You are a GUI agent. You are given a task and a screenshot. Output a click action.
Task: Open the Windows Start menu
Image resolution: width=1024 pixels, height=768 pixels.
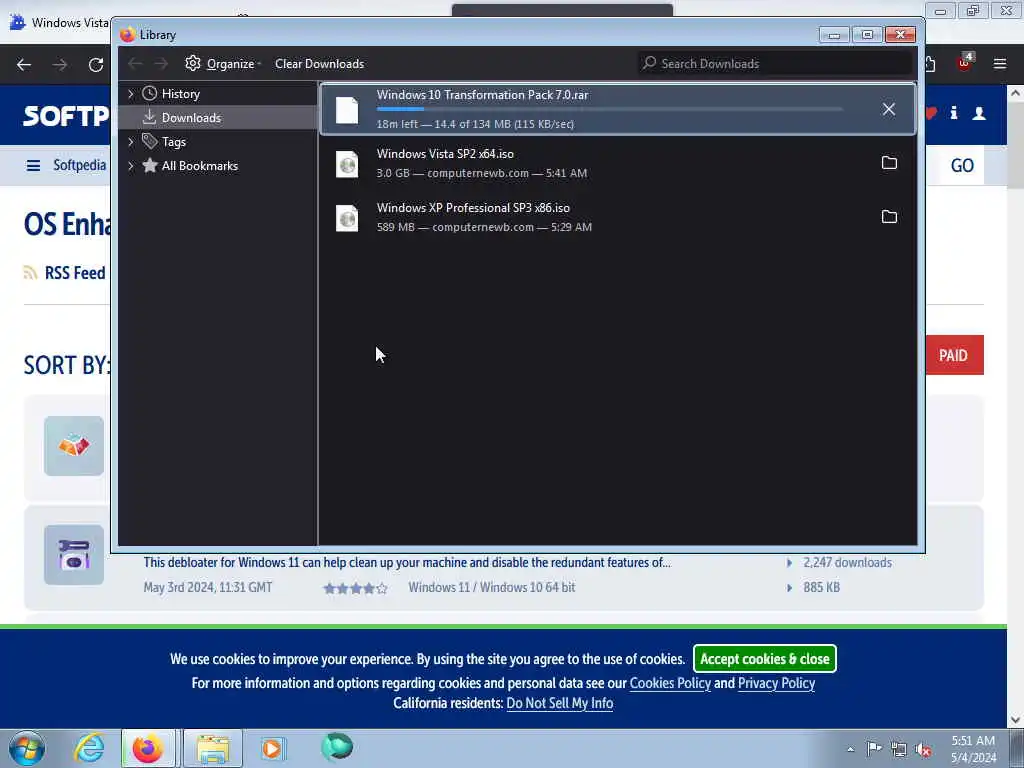(27, 748)
